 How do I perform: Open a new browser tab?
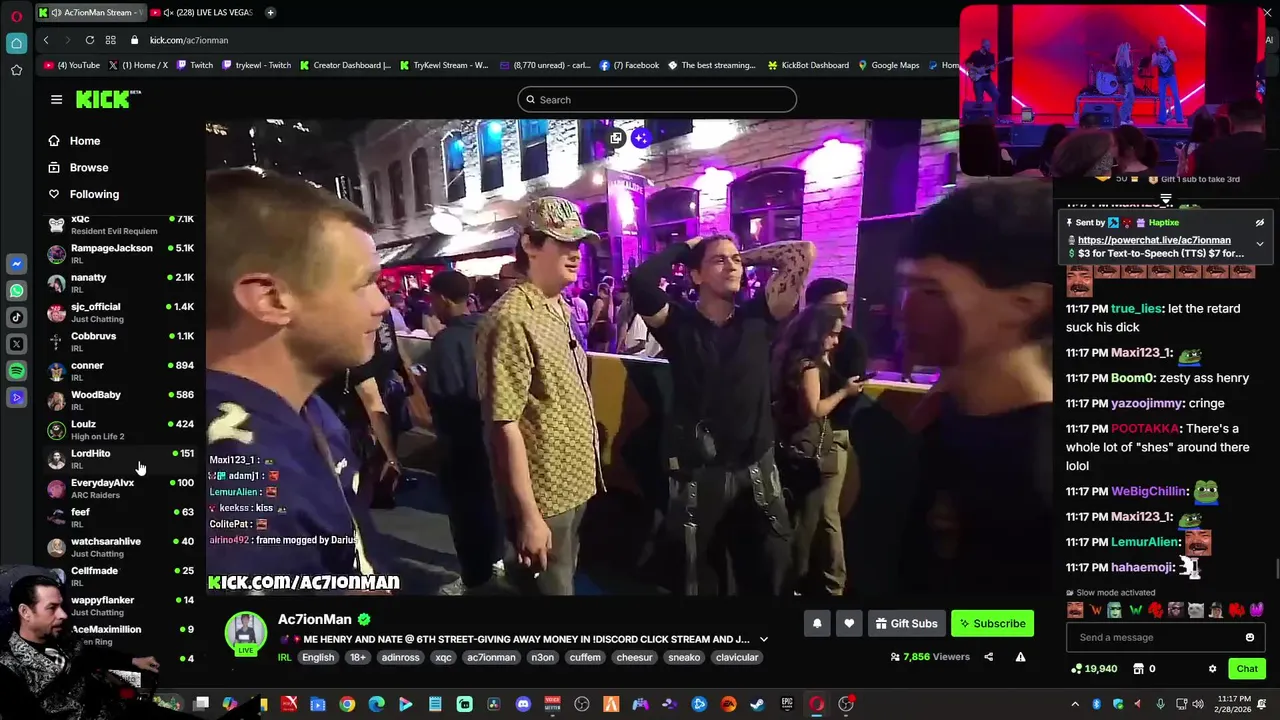[x=270, y=13]
